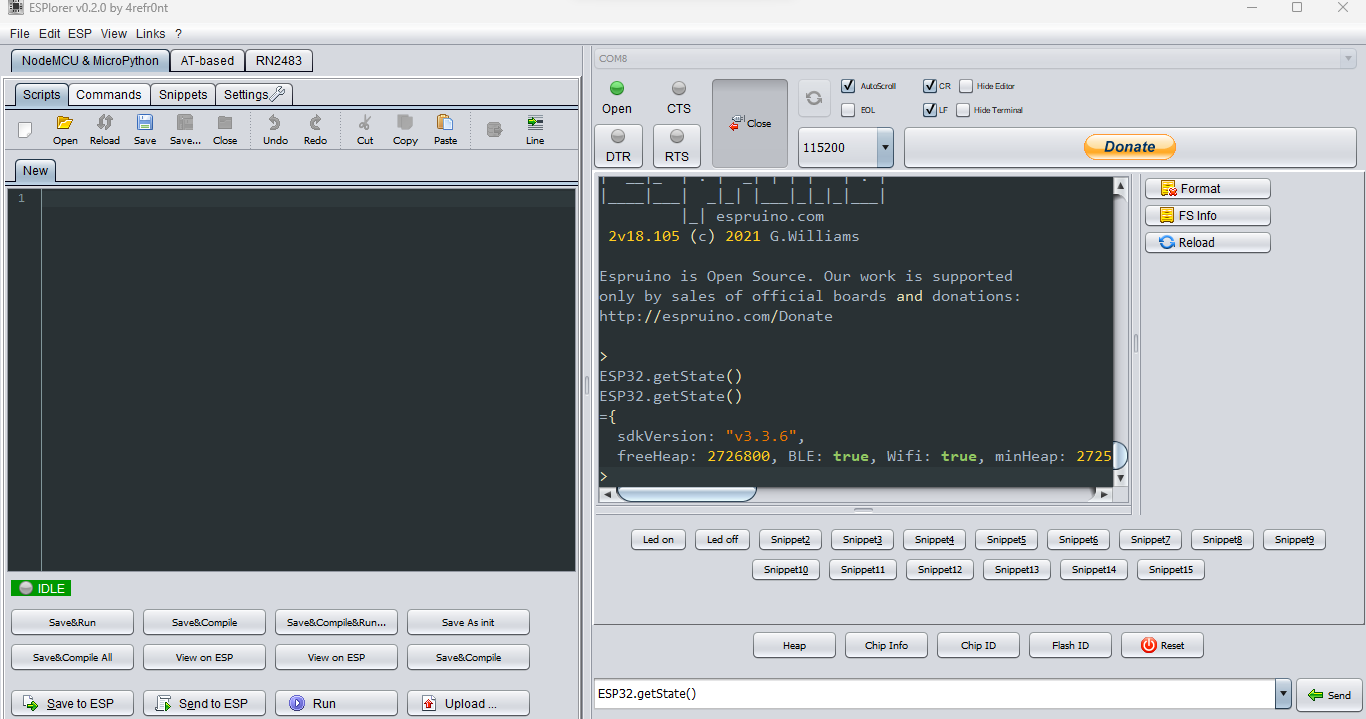Redo the last edit
The width and height of the screenshot is (1366, 719).
[x=315, y=129]
